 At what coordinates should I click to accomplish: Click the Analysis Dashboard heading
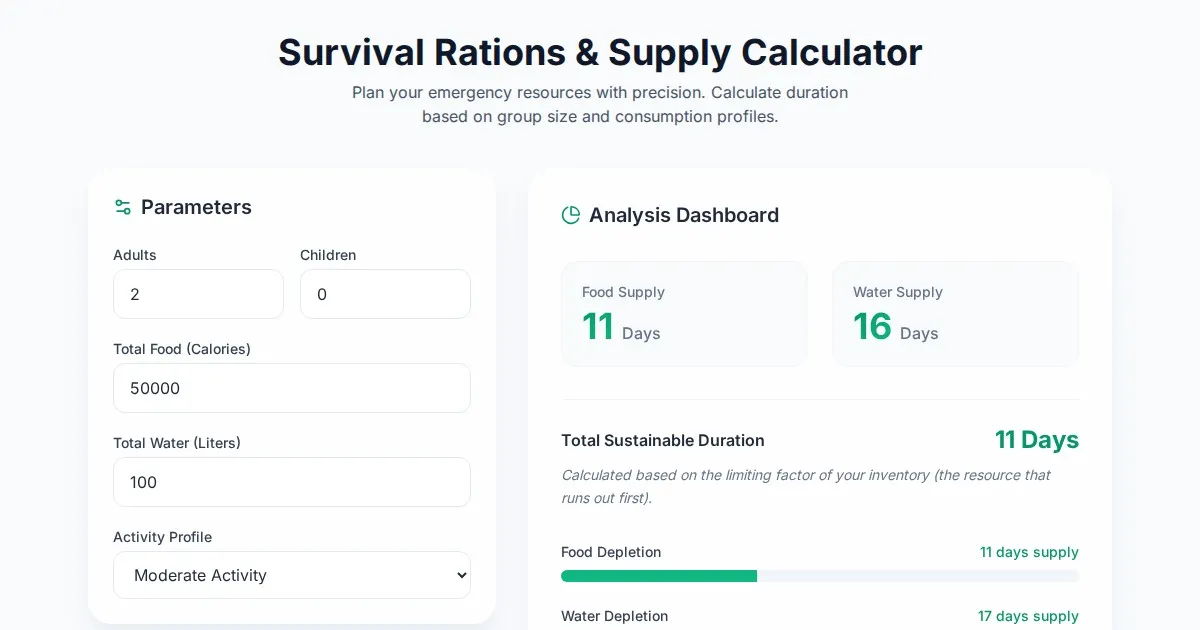[x=683, y=215]
